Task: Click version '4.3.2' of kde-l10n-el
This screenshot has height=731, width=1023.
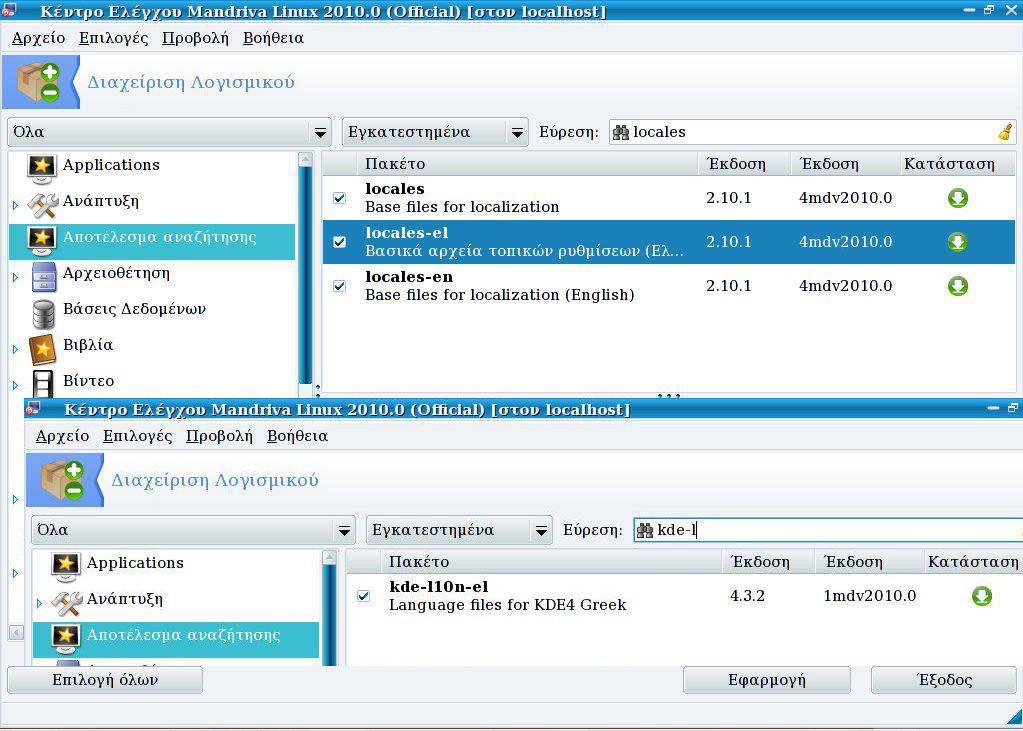Action: tap(747, 596)
